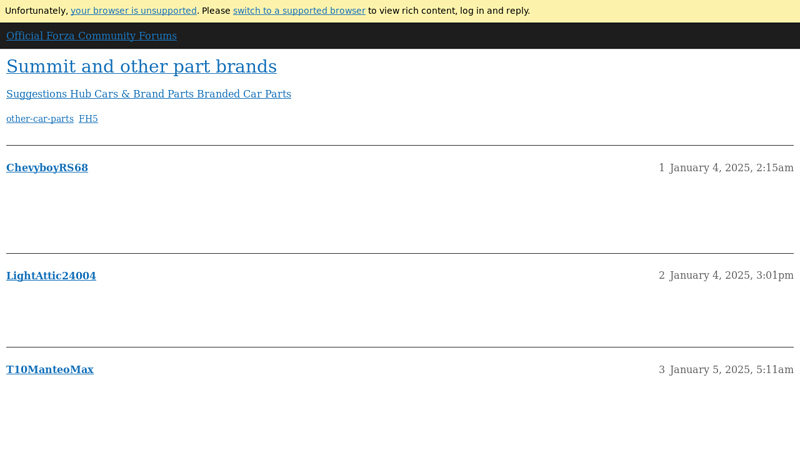Click post number 1 beside ChevyboyRS68's date
Screen dimensions: 800x450
(661, 168)
